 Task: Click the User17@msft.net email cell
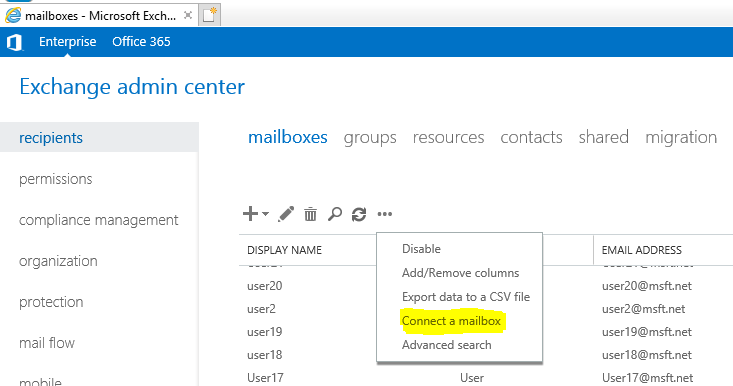tap(647, 378)
